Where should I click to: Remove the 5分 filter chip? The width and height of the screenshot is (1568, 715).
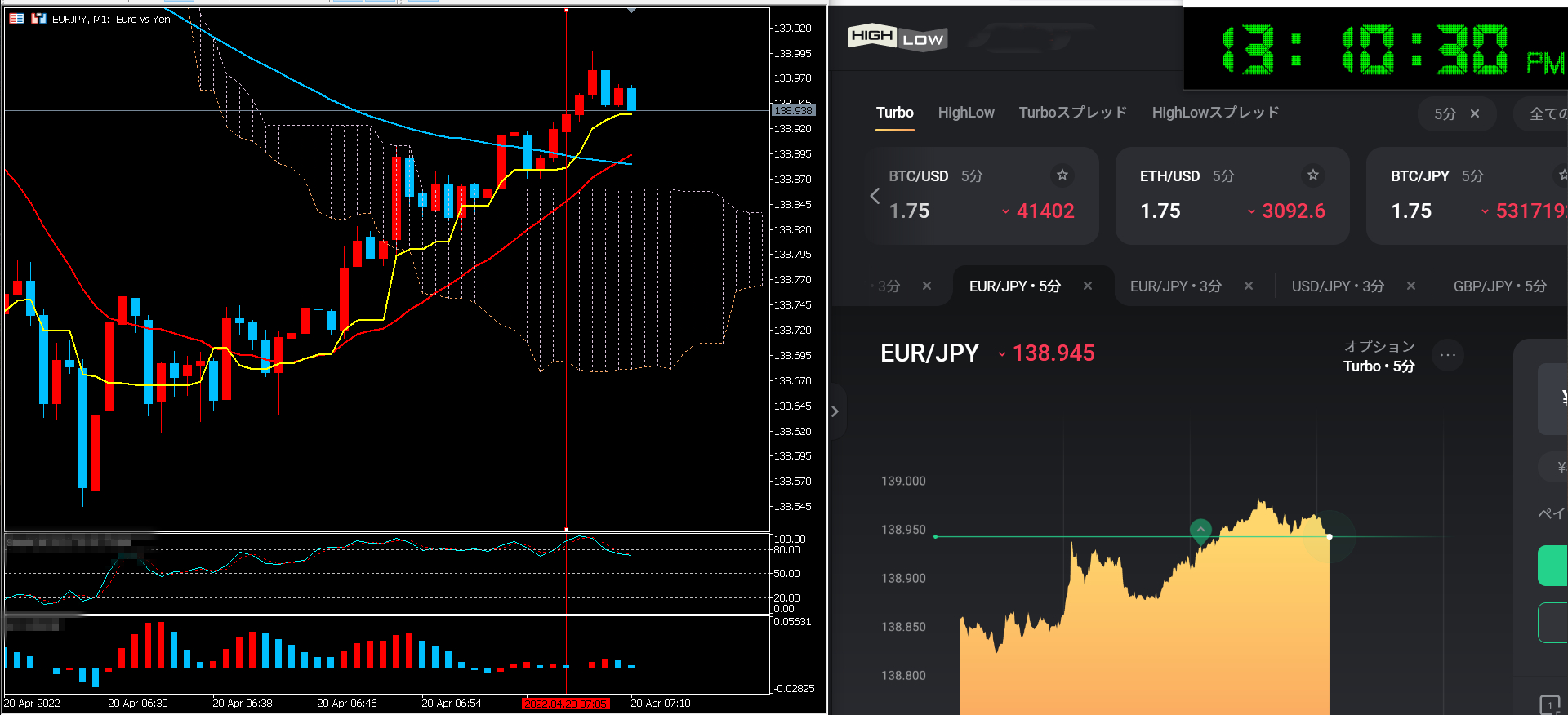pos(1474,113)
